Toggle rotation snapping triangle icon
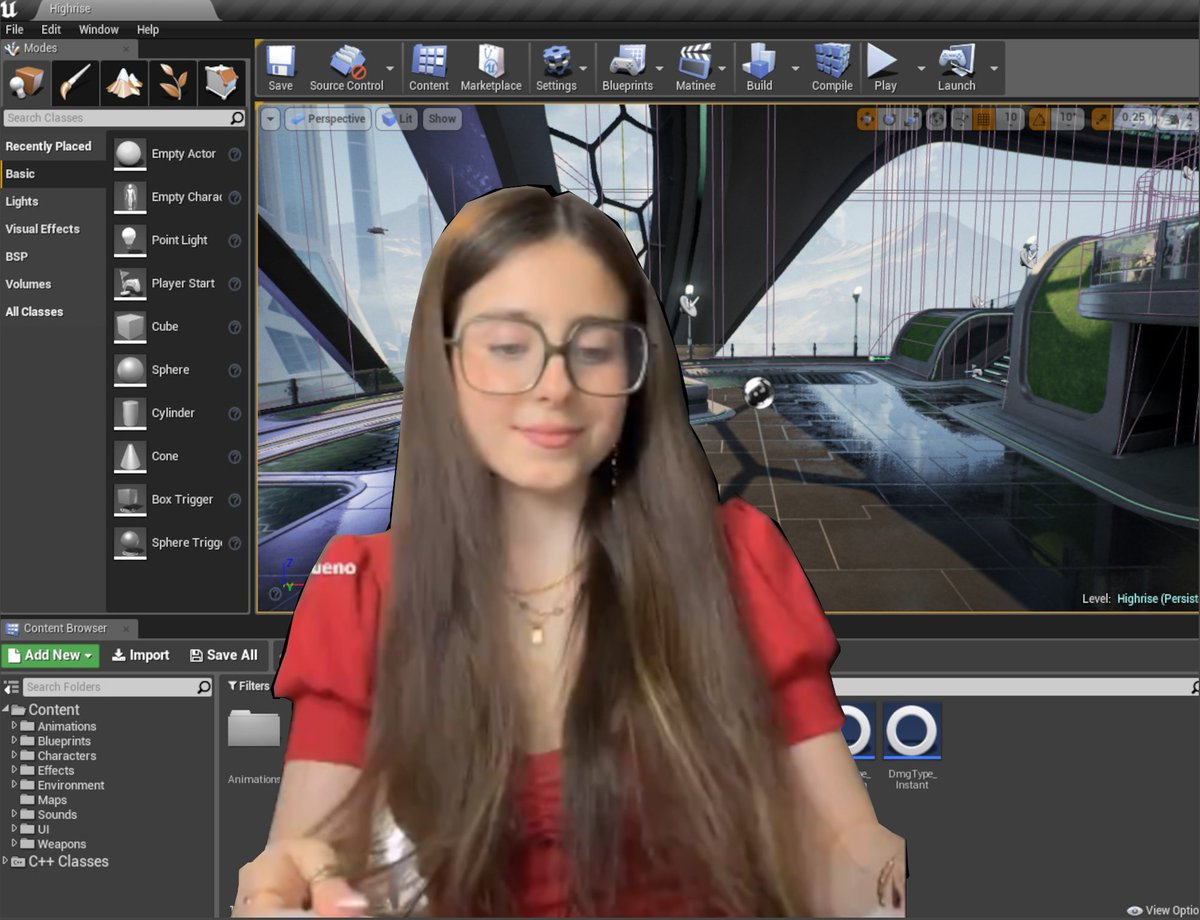This screenshot has height=920, width=1200. 1040,119
